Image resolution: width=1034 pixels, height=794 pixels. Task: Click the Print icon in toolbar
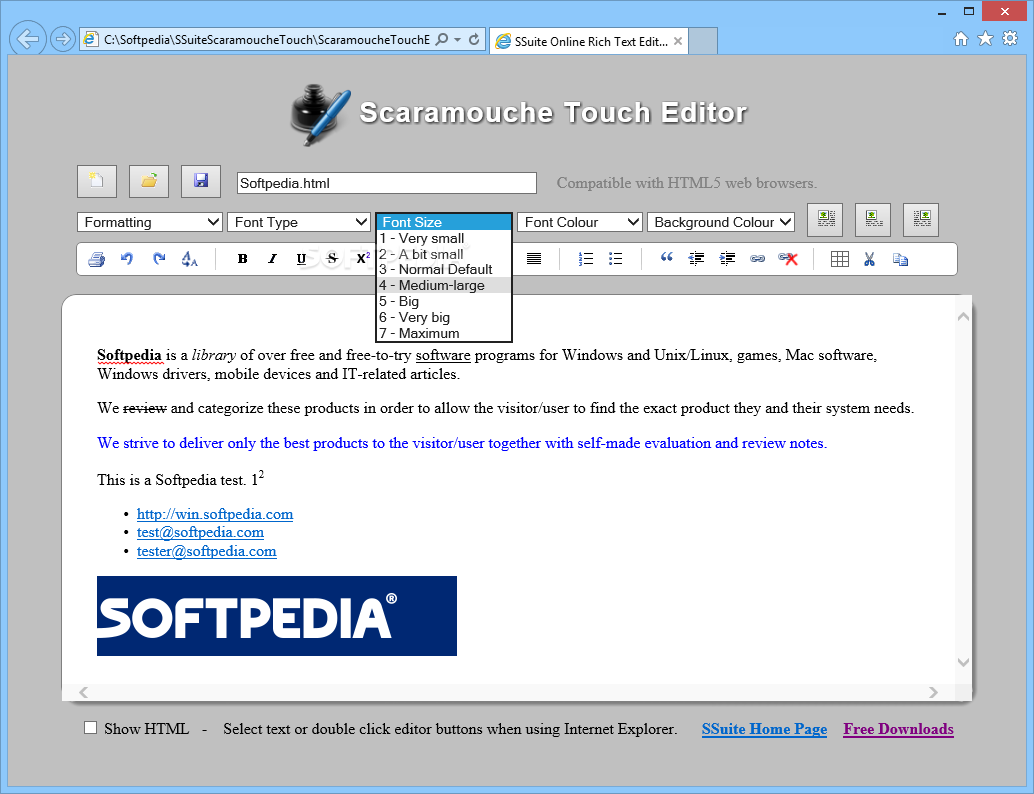pyautogui.click(x=96, y=259)
